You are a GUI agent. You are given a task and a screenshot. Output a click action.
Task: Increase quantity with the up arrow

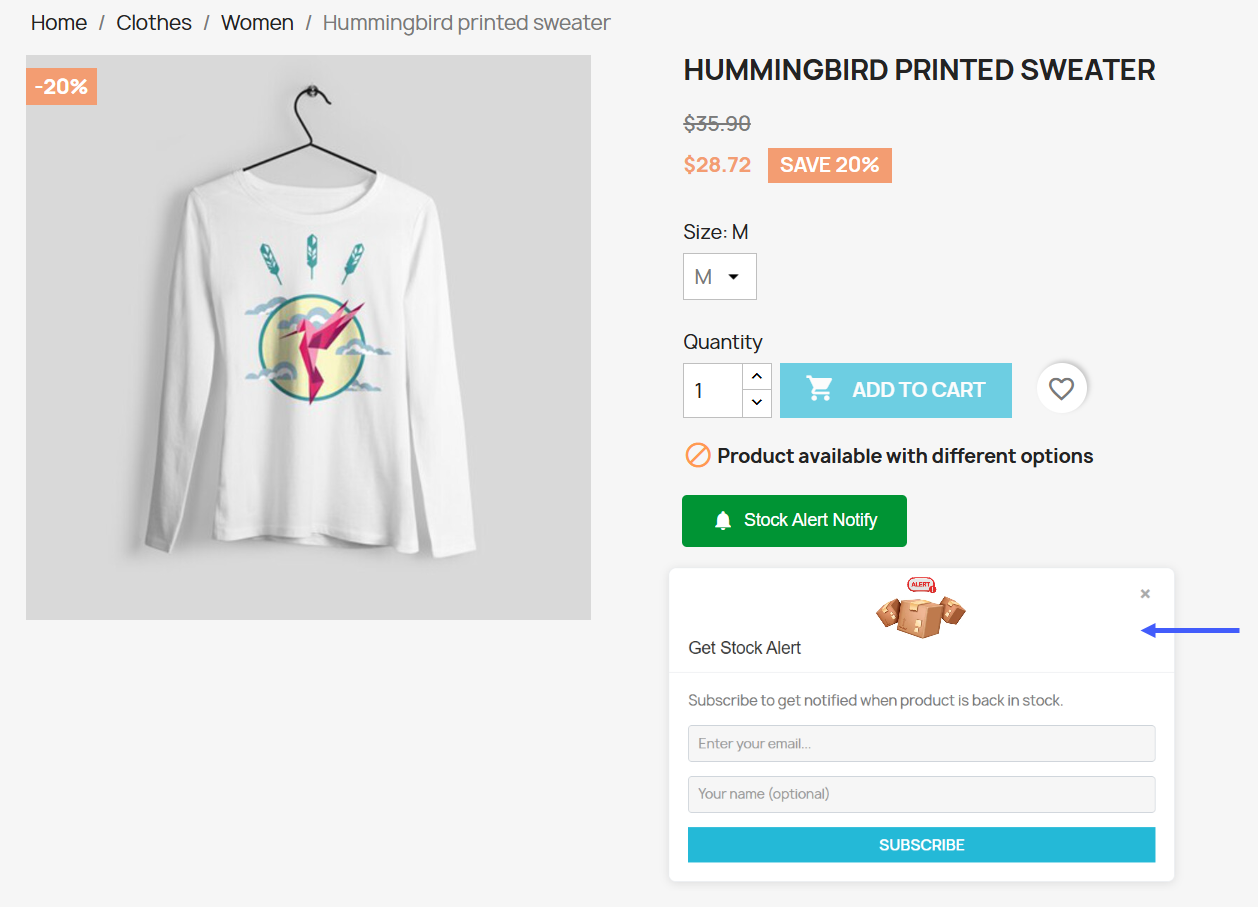pyautogui.click(x=757, y=377)
